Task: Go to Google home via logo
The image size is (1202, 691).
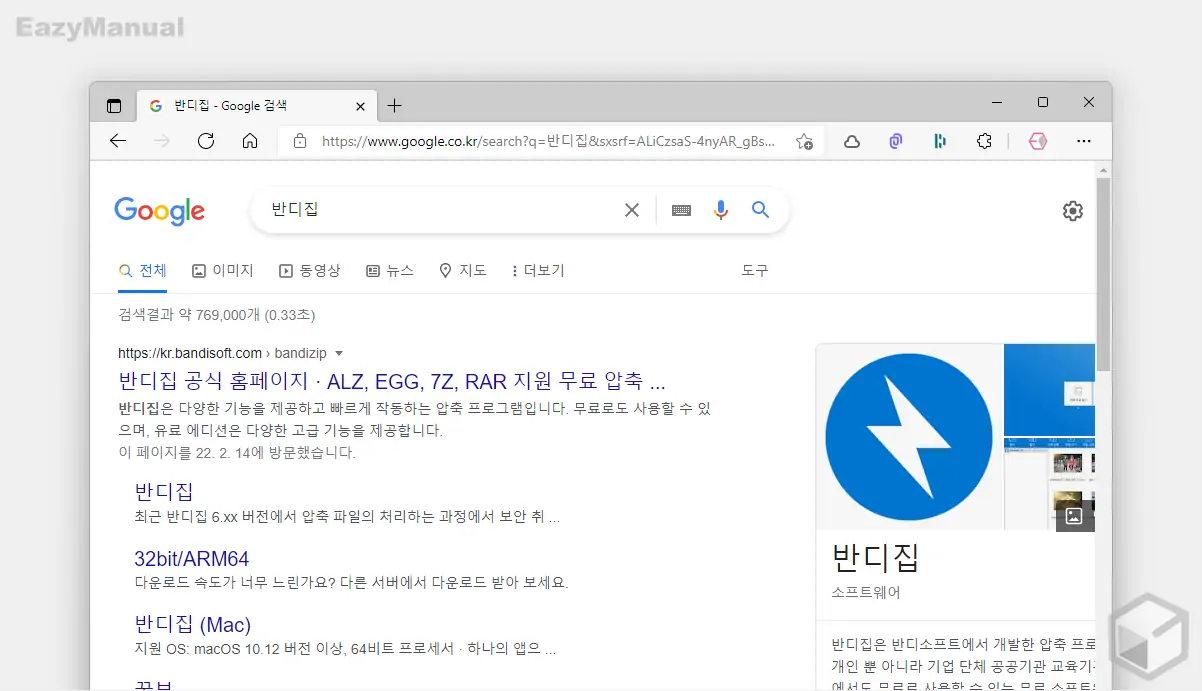Action: point(160,211)
